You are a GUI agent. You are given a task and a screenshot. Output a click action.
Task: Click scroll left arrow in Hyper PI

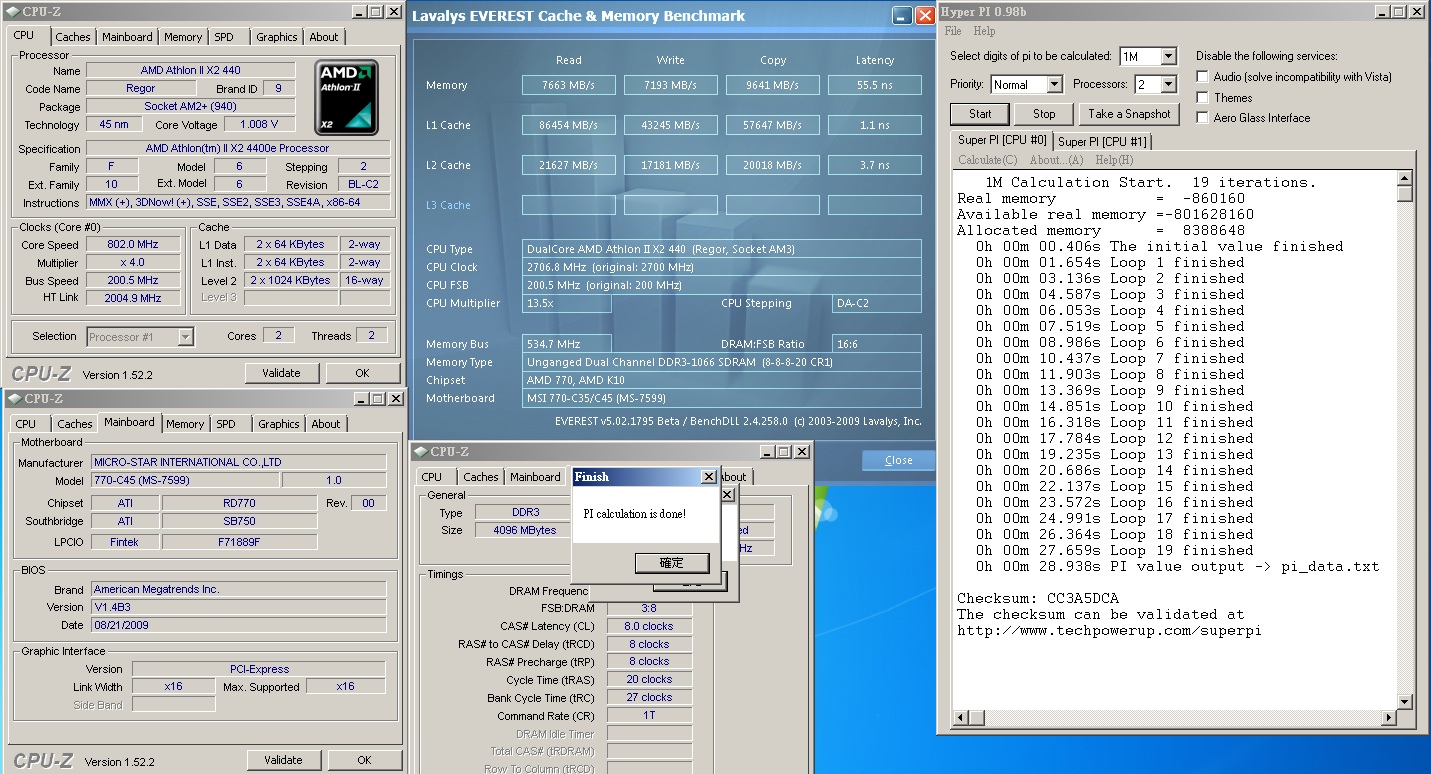point(962,717)
